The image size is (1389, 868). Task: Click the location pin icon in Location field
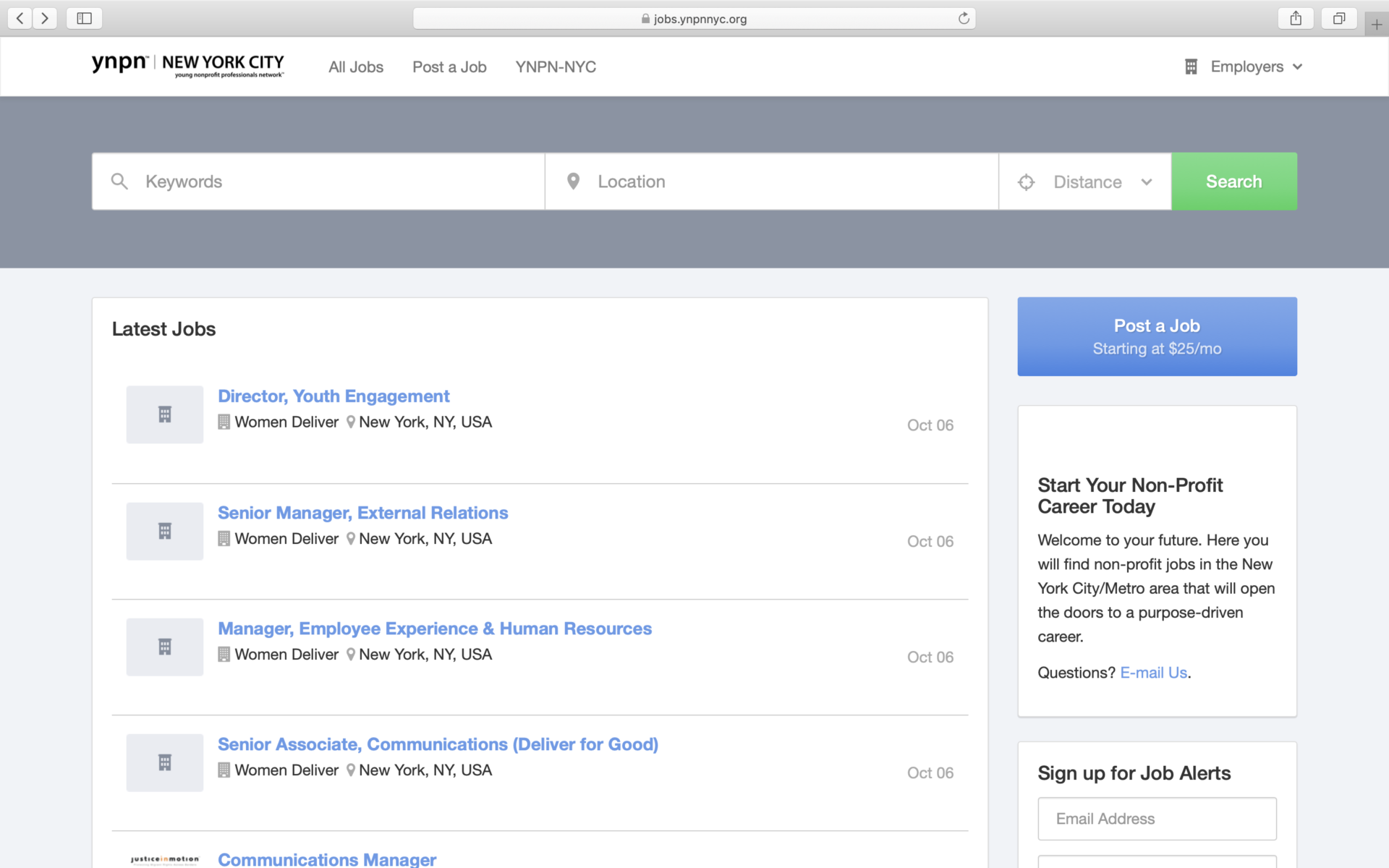(x=574, y=181)
